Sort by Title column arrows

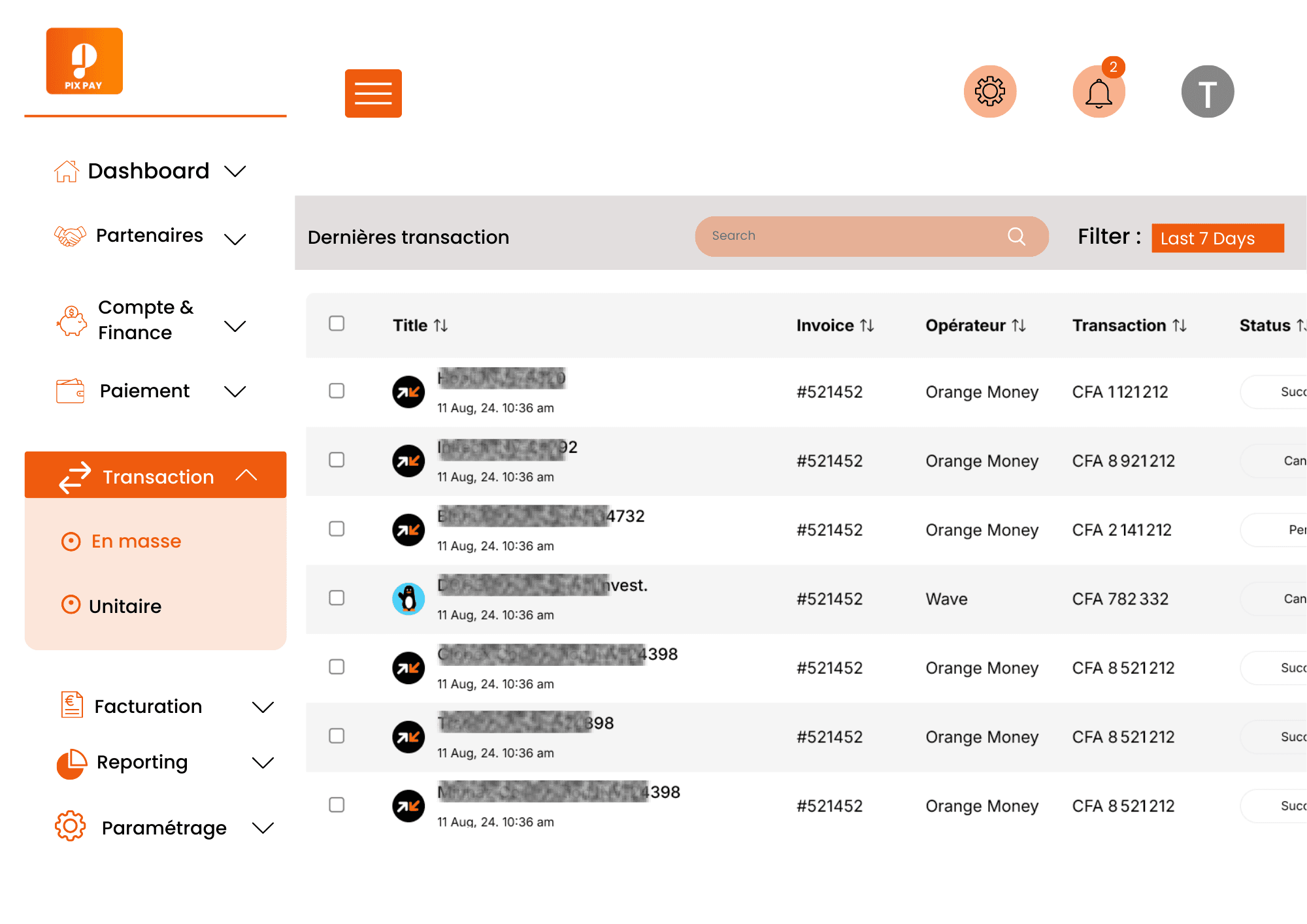[x=441, y=325]
